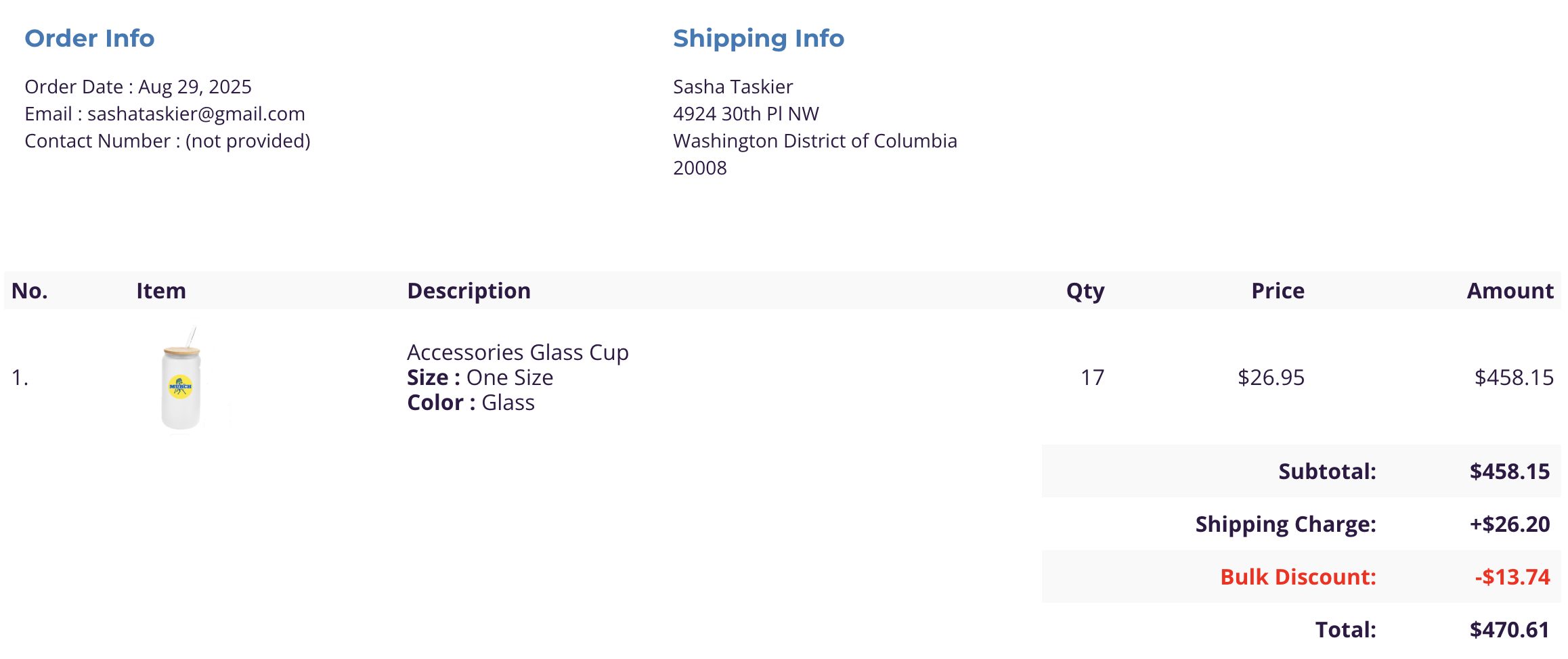The height and width of the screenshot is (659, 1568).
Task: Click the red Bulk Discount label
Action: 1297,577
